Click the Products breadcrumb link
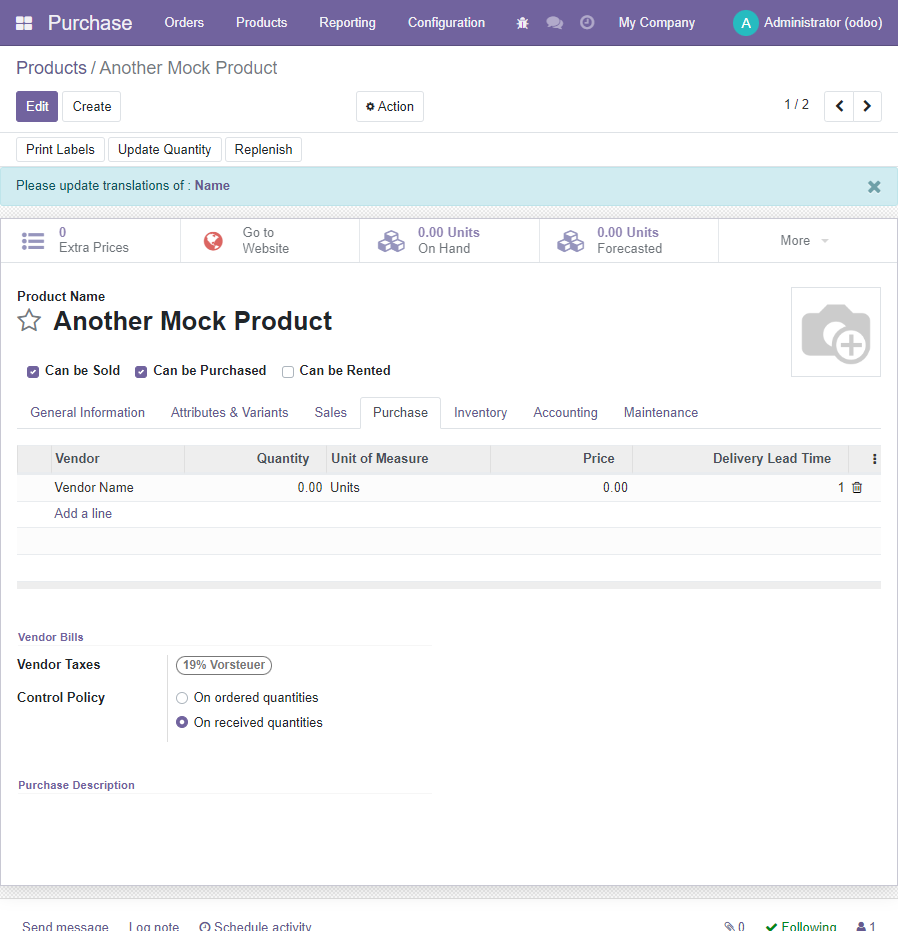 (x=51, y=68)
